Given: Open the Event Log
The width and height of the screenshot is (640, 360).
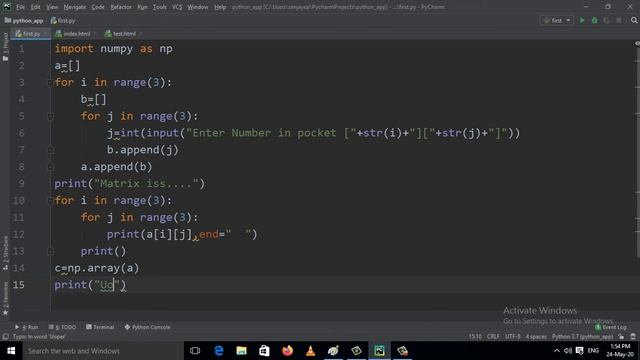Looking at the screenshot, I should pos(611,327).
